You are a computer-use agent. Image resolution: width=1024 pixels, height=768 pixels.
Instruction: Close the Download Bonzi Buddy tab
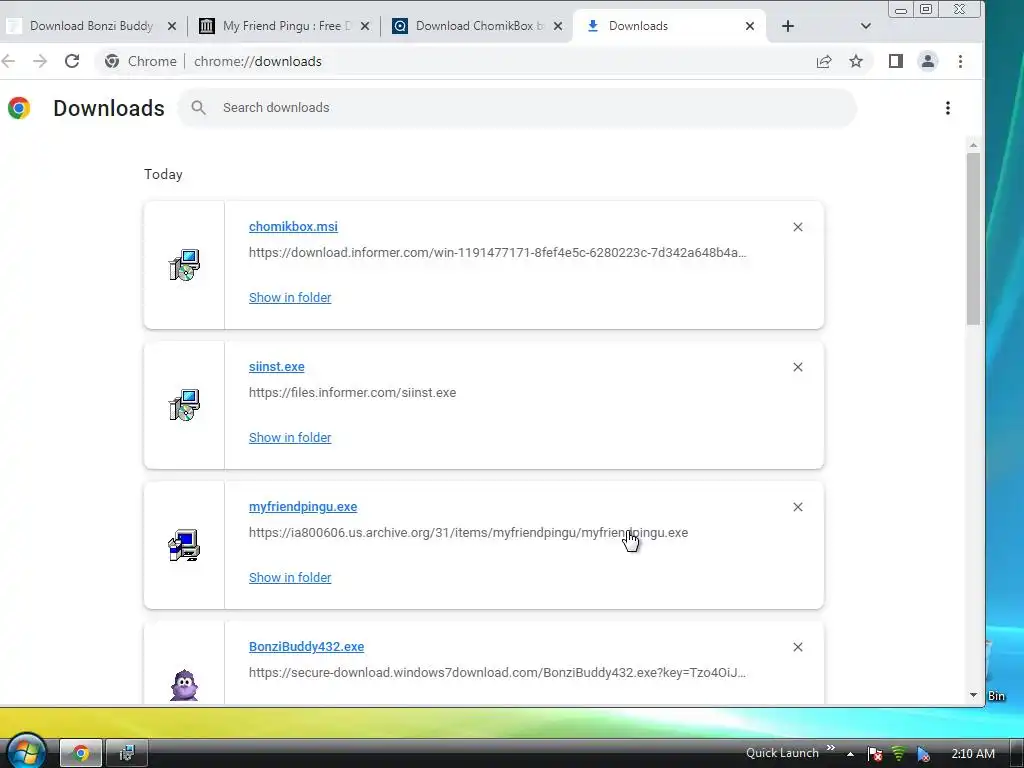(172, 26)
